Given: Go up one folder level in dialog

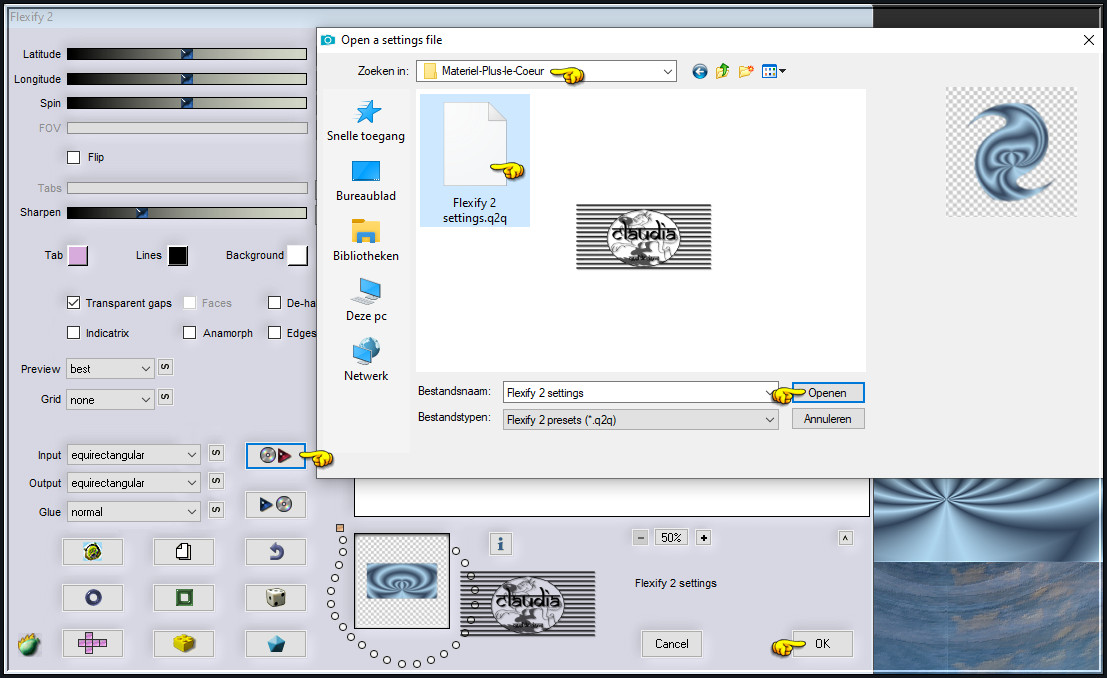Looking at the screenshot, I should pos(722,71).
